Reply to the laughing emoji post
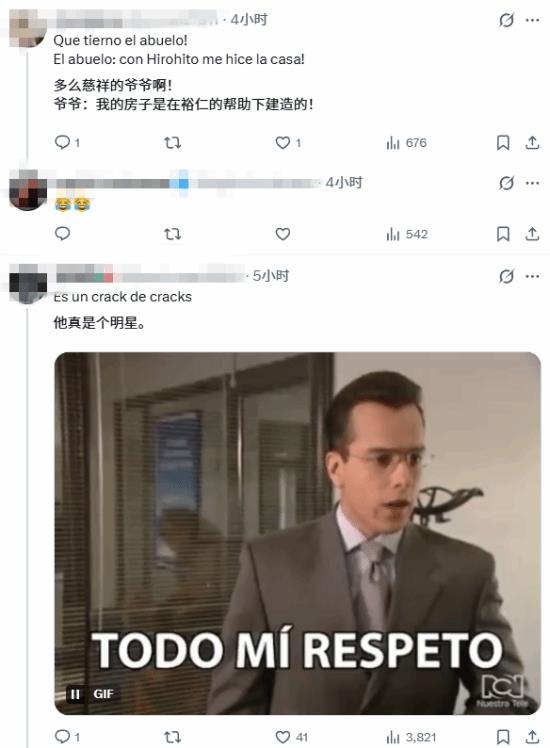 click(x=62, y=234)
